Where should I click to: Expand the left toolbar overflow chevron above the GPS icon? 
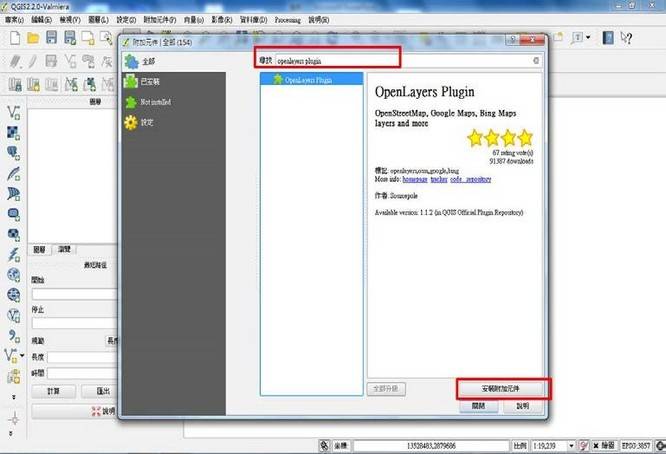[x=14, y=397]
